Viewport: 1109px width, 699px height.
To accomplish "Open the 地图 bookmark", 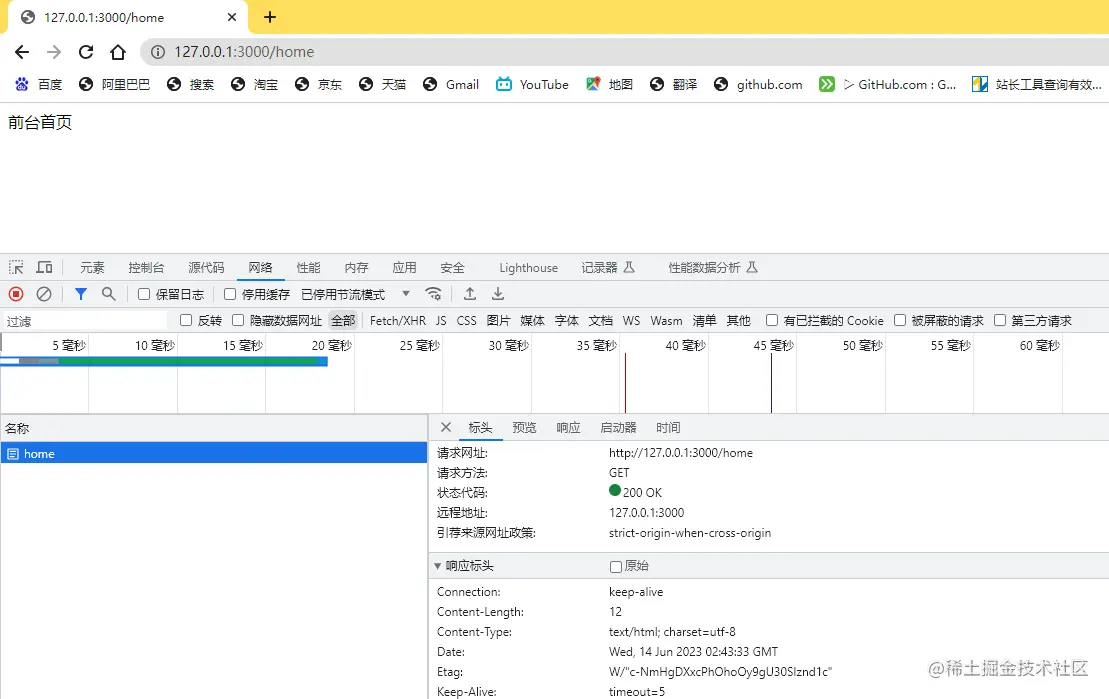I will coord(609,84).
